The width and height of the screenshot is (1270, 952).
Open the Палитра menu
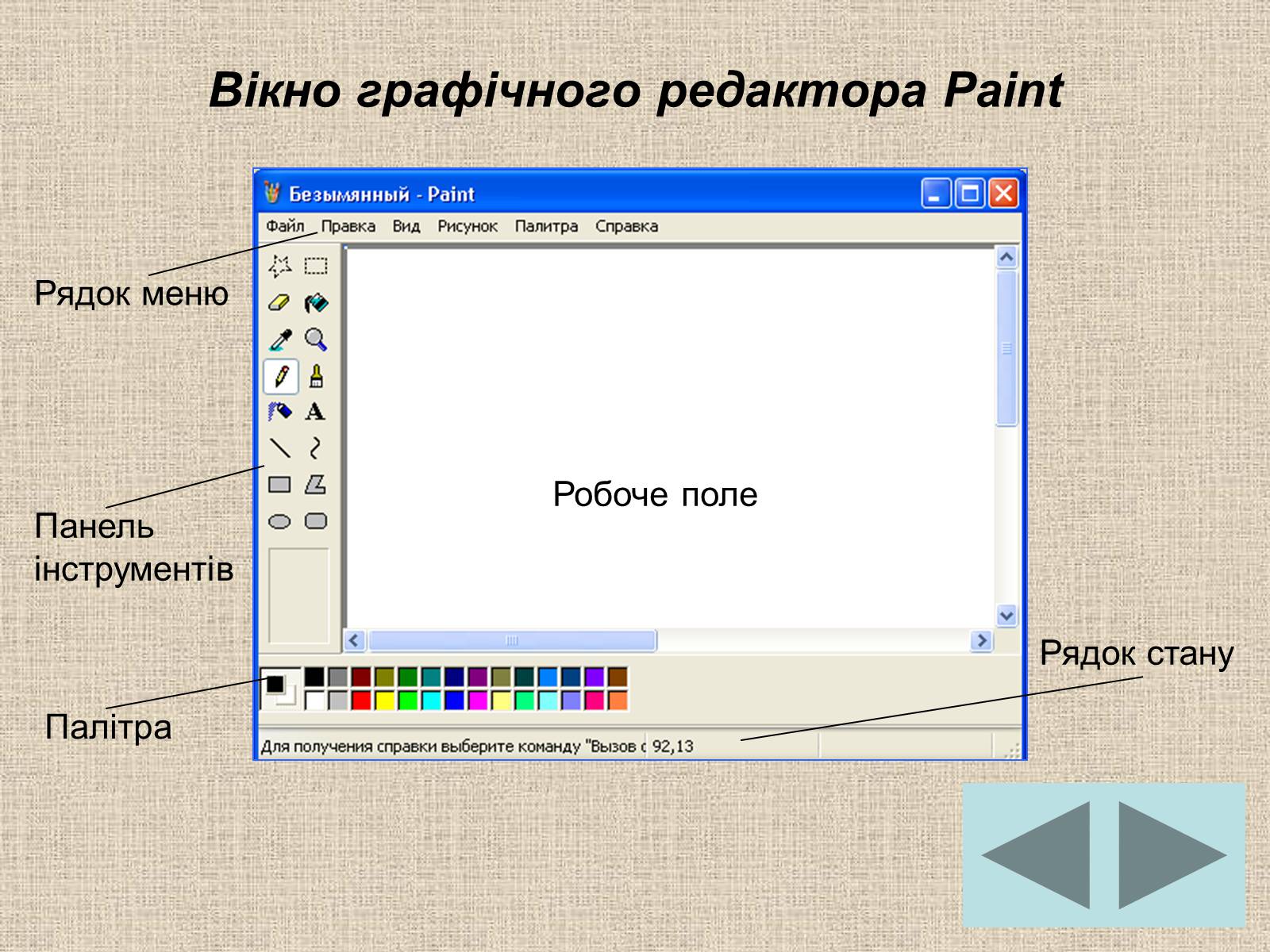[546, 226]
